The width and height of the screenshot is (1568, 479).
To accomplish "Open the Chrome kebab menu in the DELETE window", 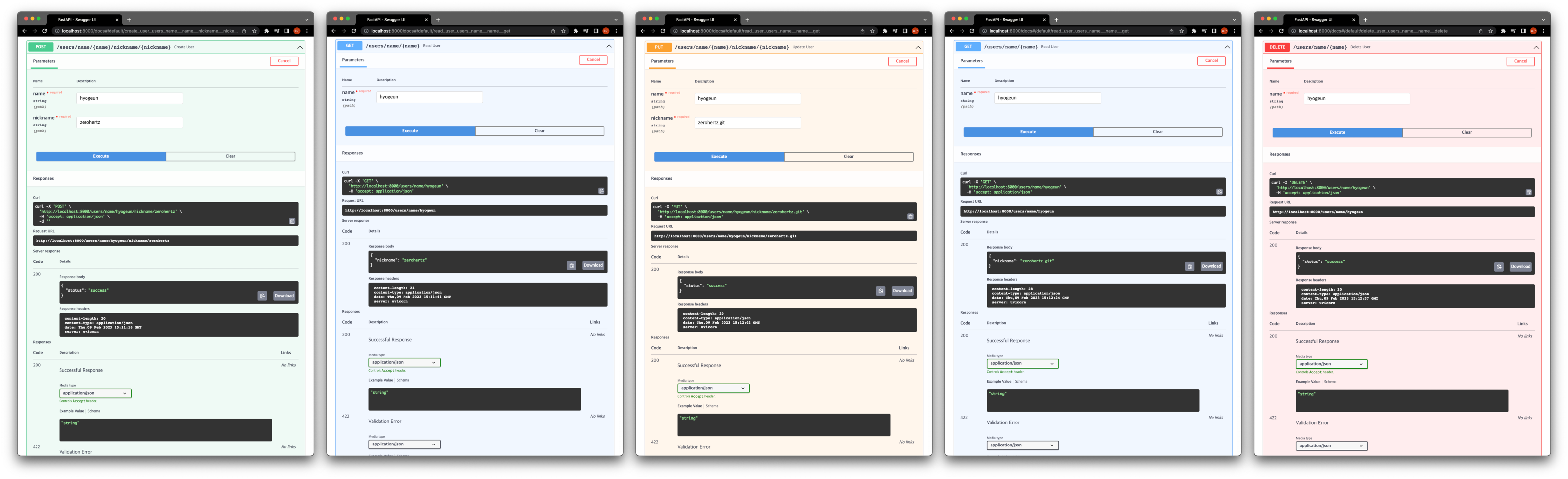I will tap(1544, 31).
